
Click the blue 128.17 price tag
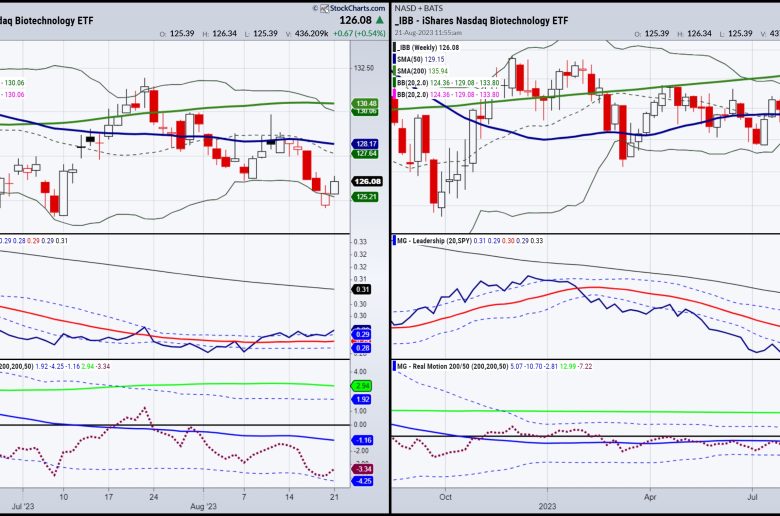(x=366, y=144)
